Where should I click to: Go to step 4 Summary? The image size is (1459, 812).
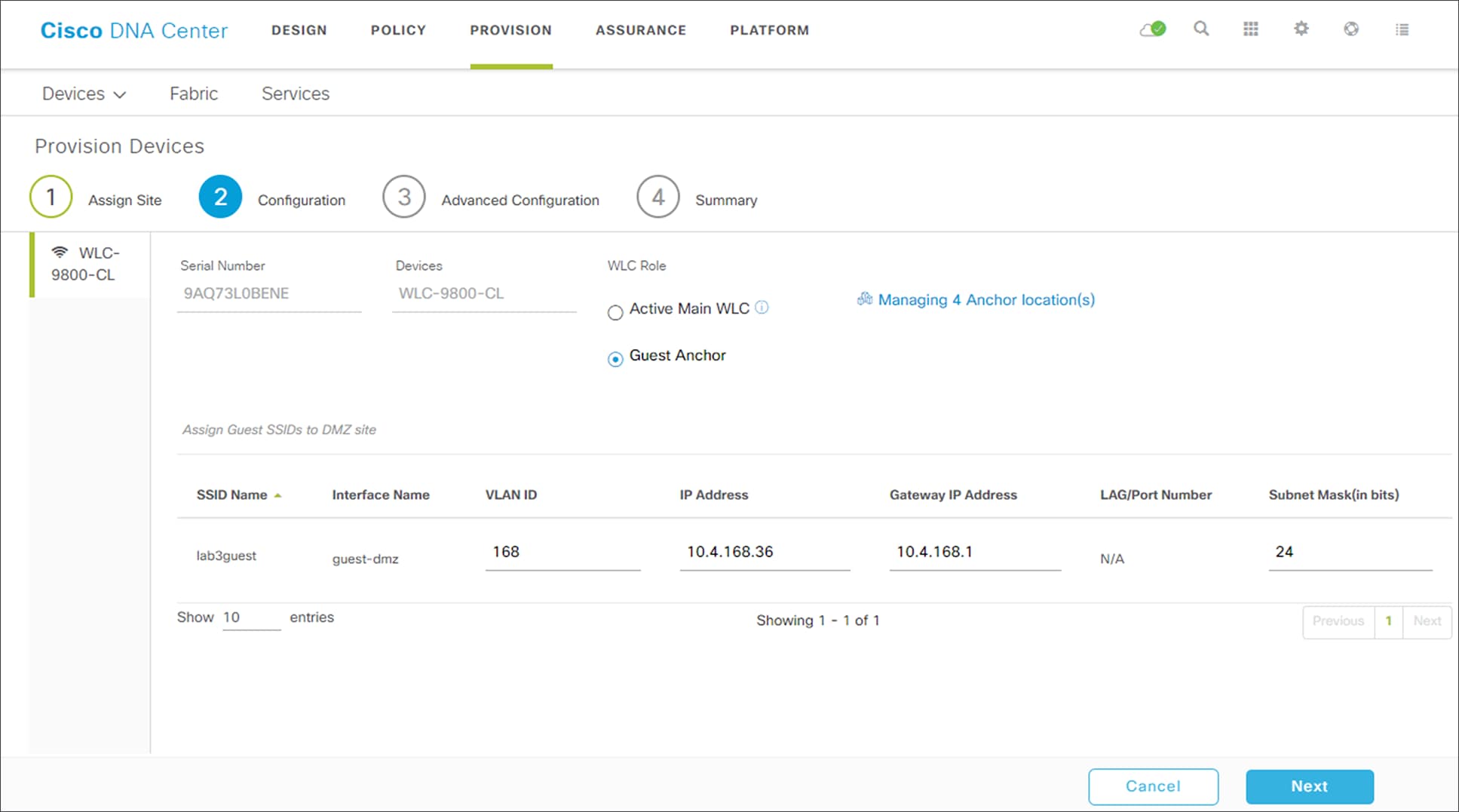697,198
